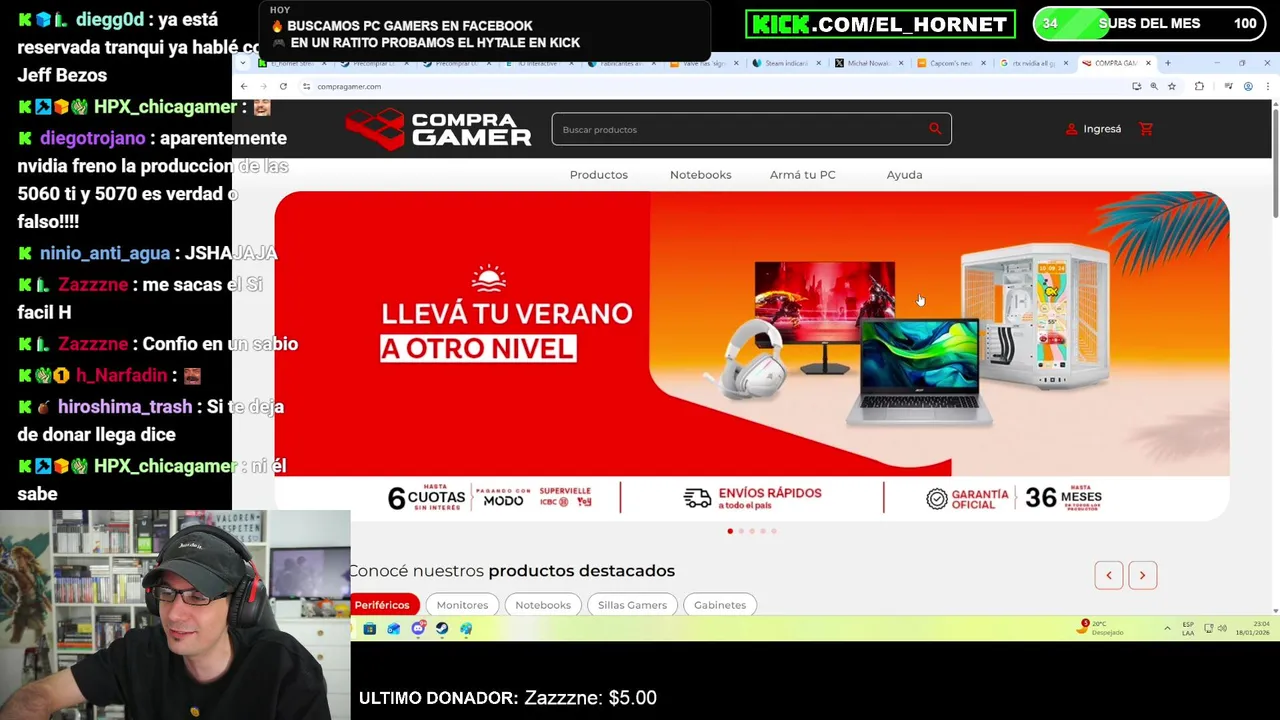Switch to the IO Interactive tab
The width and height of the screenshot is (1280, 720).
point(538,63)
